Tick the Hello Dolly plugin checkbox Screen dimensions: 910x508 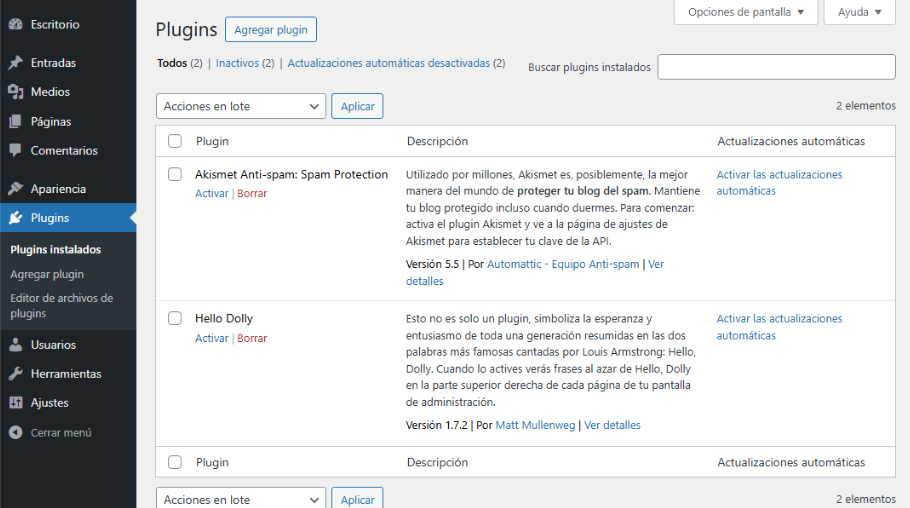(175, 318)
